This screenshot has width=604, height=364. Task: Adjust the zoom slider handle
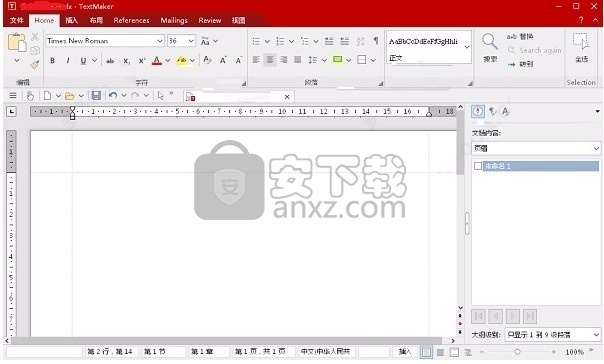517,352
